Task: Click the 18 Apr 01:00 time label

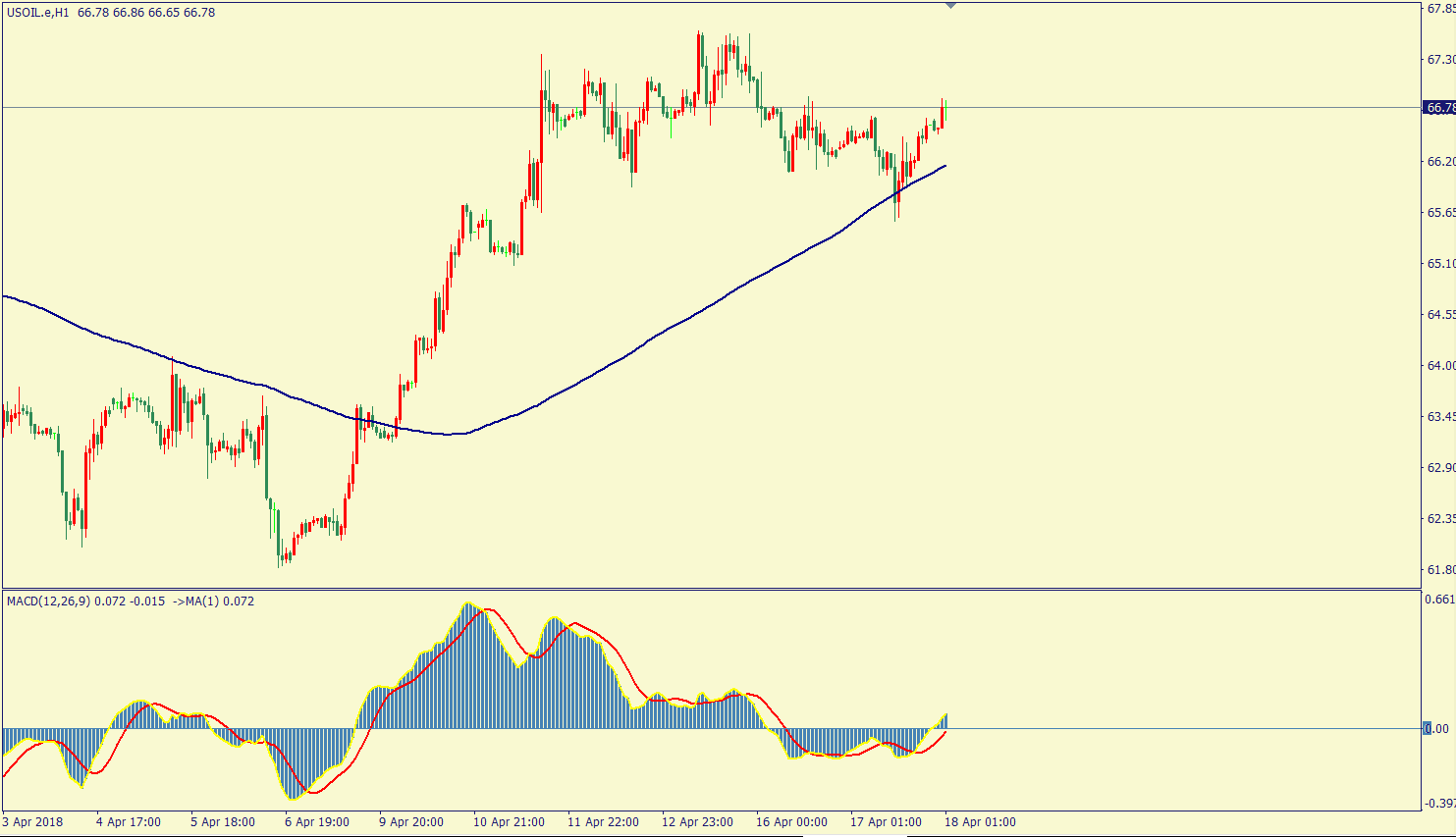Action: click(x=980, y=822)
